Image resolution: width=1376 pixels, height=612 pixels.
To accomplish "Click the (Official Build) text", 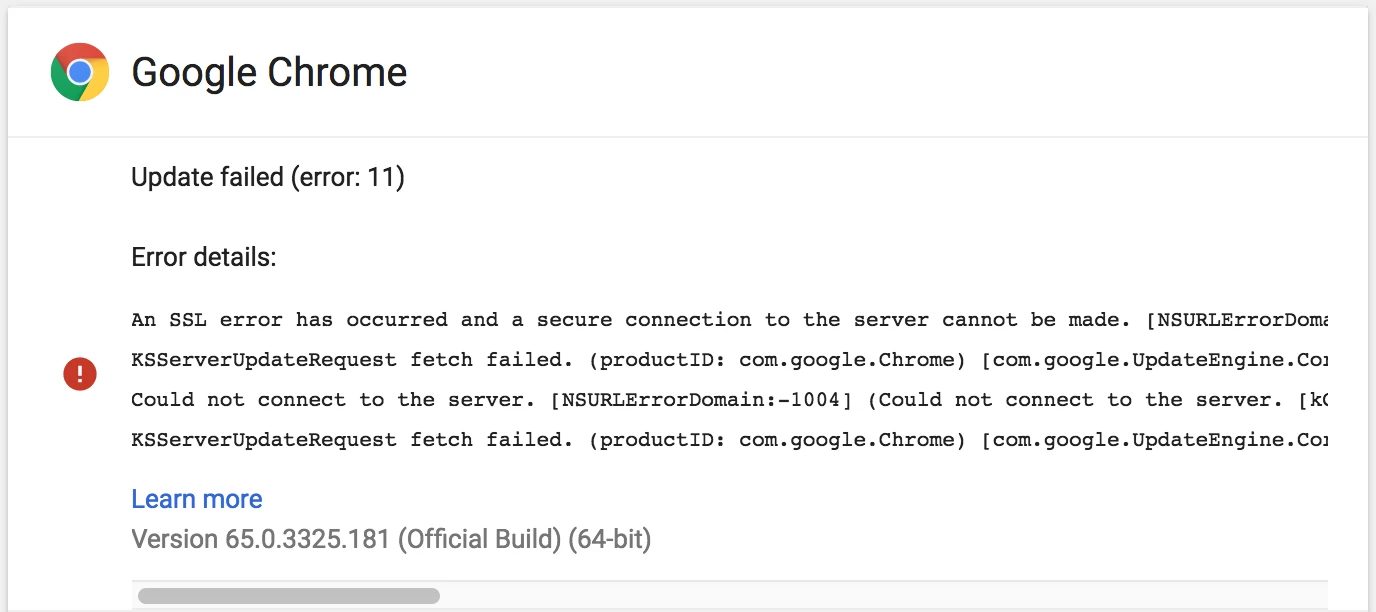I will (x=480, y=540).
